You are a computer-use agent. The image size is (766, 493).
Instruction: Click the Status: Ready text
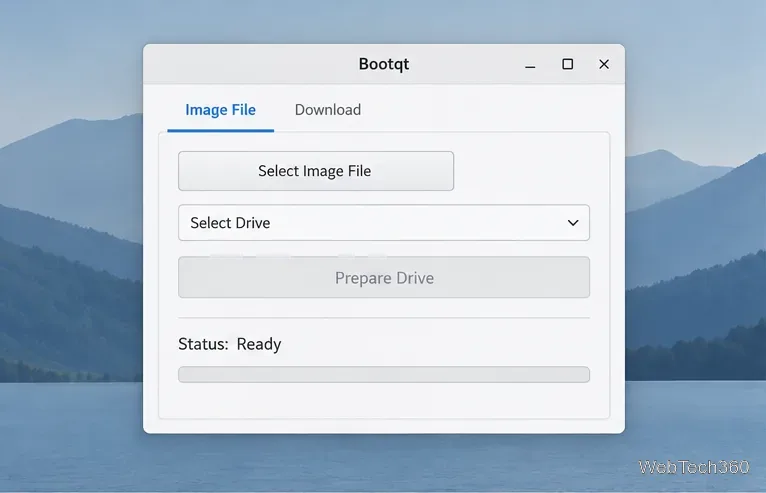[x=230, y=344]
